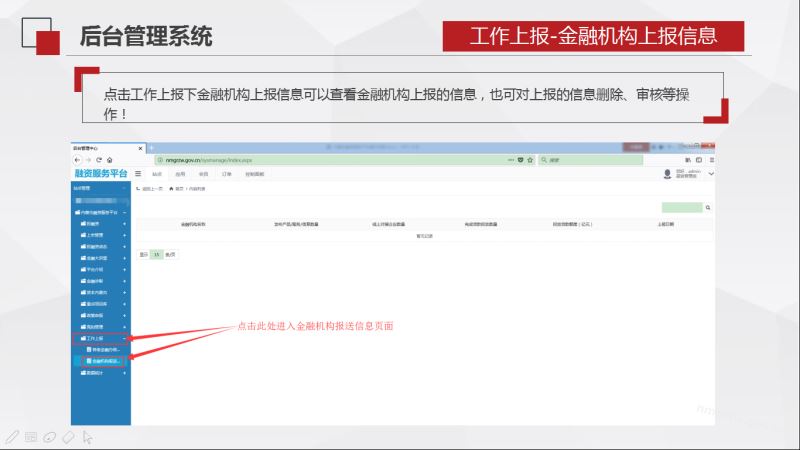
Task: Click the 返回上一页 link
Action: [152, 188]
